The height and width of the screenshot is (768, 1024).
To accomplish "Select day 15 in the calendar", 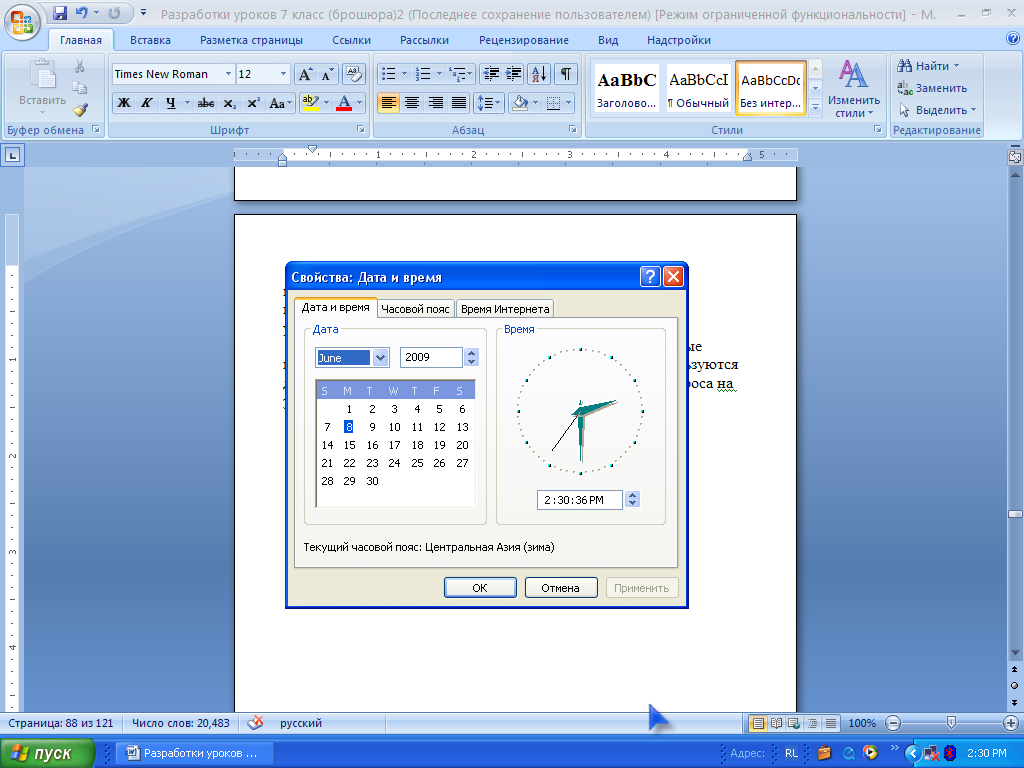I will 349,445.
